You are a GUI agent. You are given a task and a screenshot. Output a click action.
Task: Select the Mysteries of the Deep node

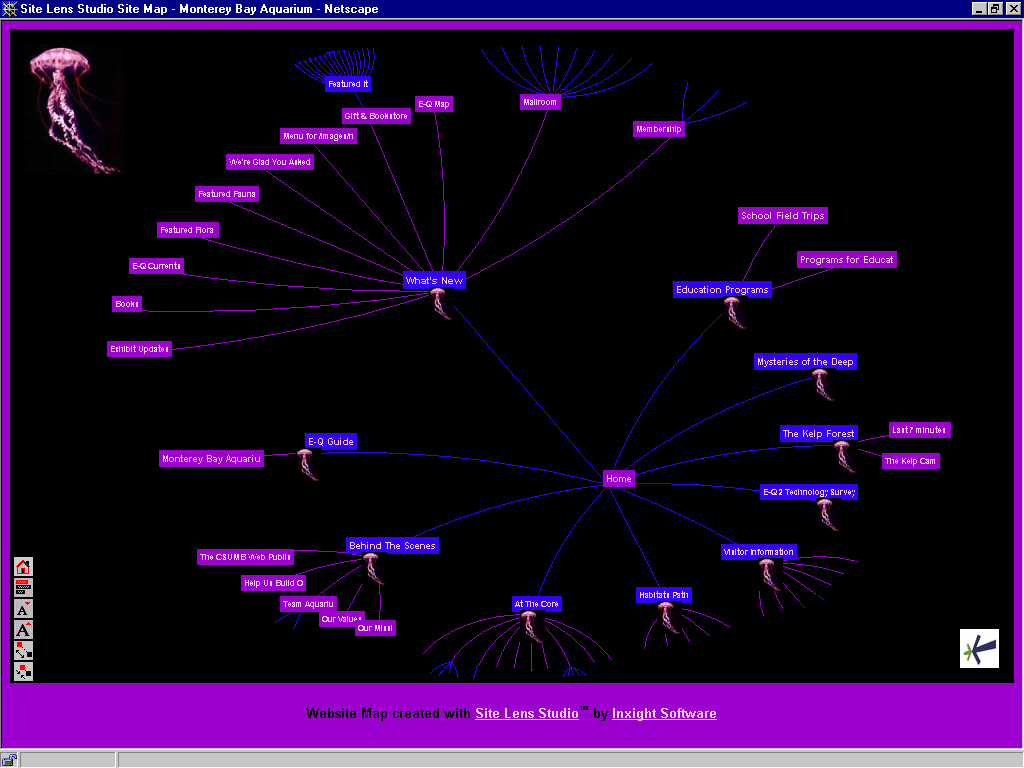click(805, 362)
